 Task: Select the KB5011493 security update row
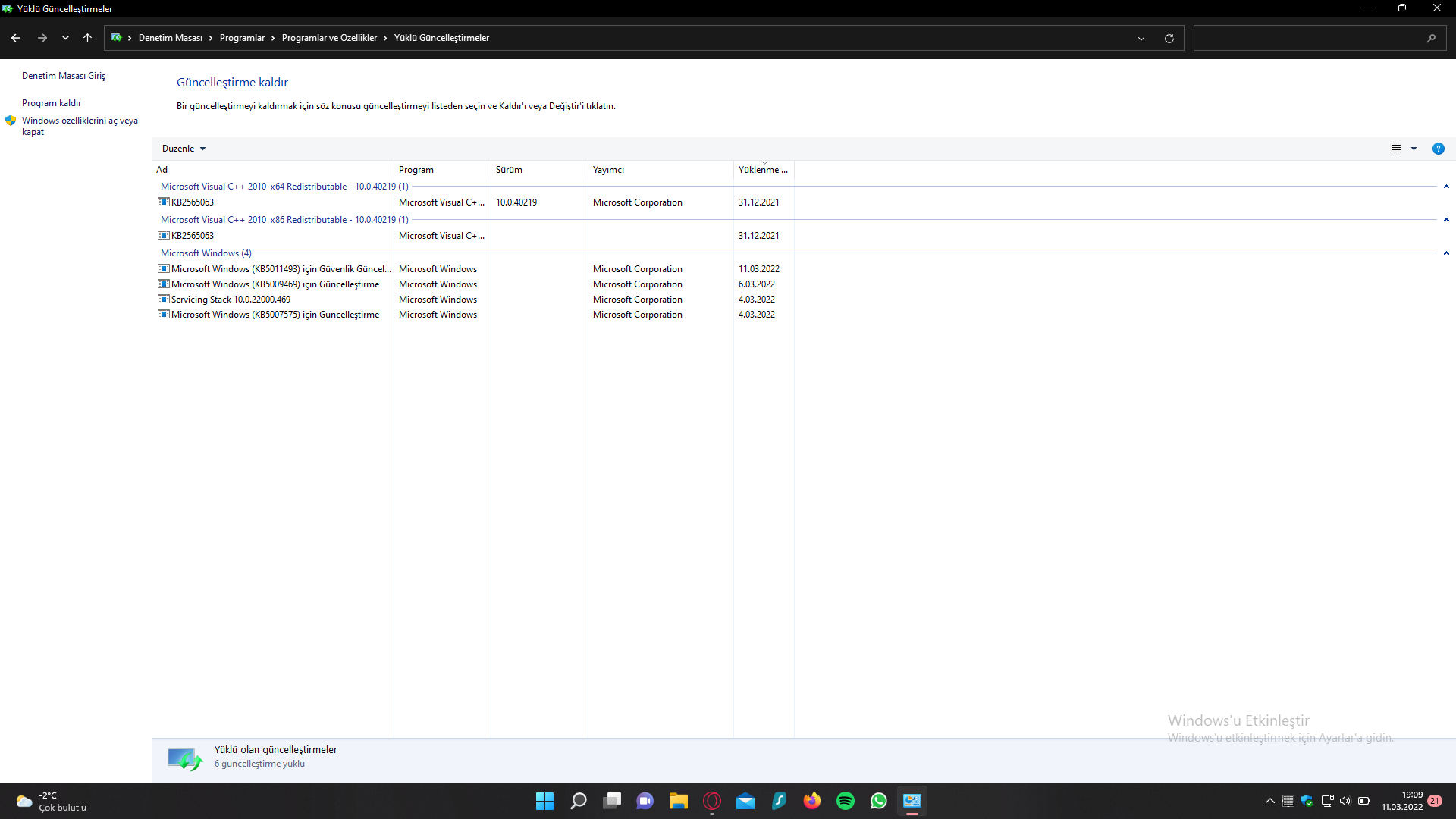coord(281,269)
